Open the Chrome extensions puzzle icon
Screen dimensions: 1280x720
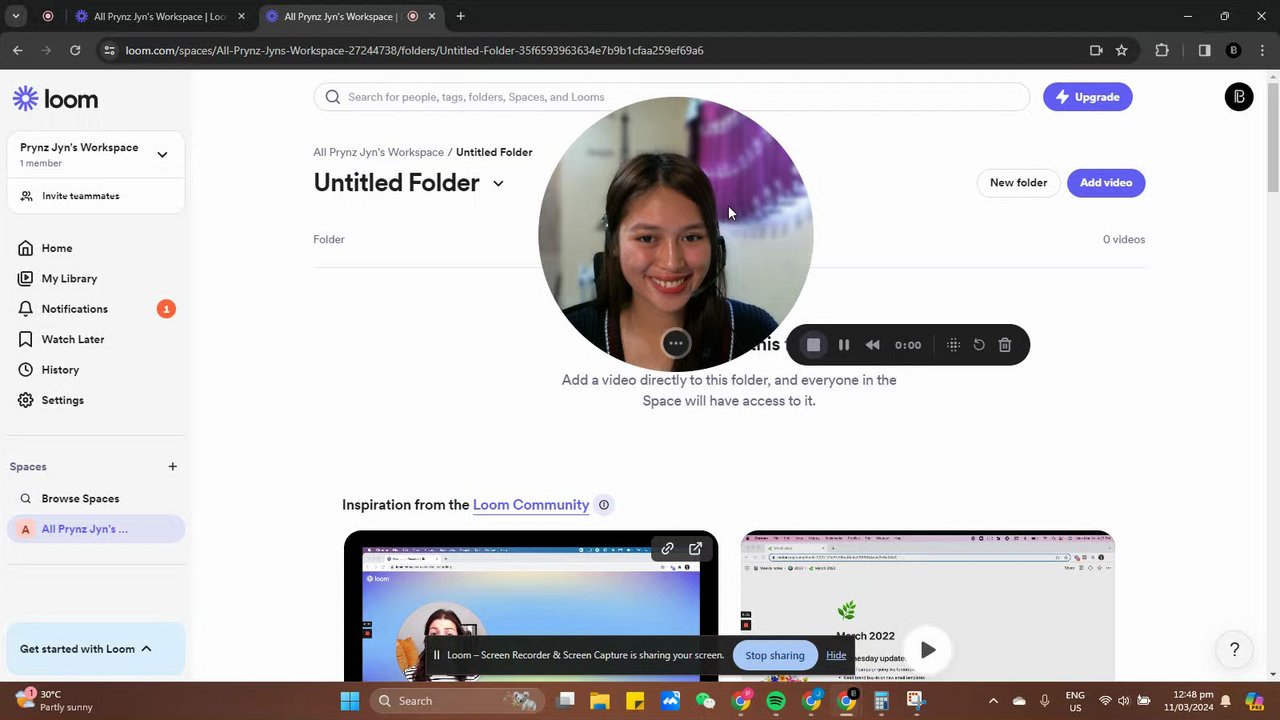tap(1162, 50)
